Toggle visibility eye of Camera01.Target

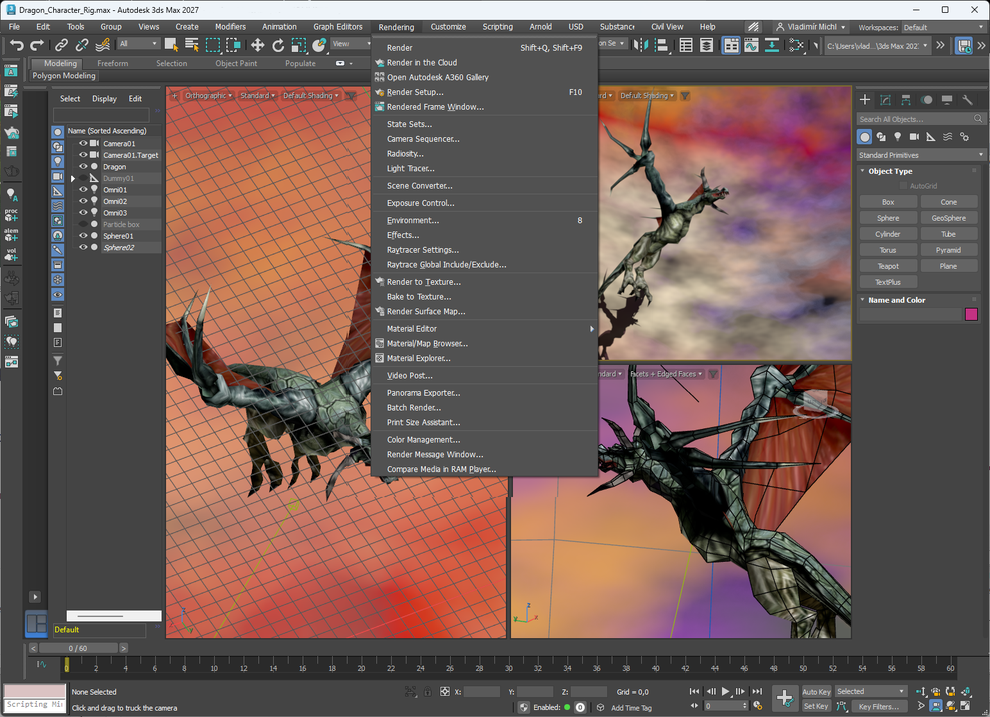(83, 155)
